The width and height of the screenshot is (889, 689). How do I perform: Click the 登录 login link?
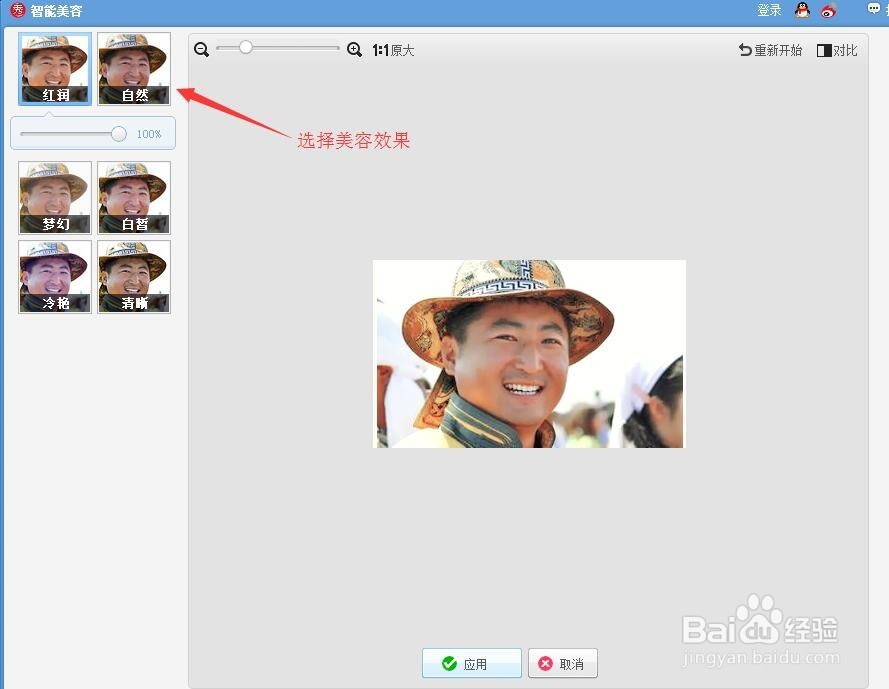[x=768, y=10]
